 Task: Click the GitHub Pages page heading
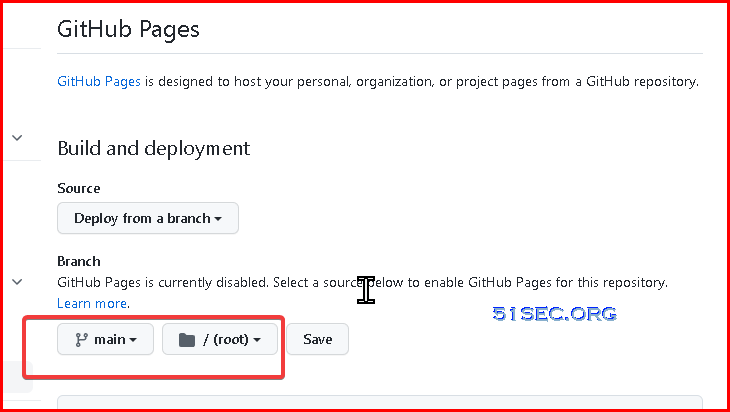tap(128, 29)
